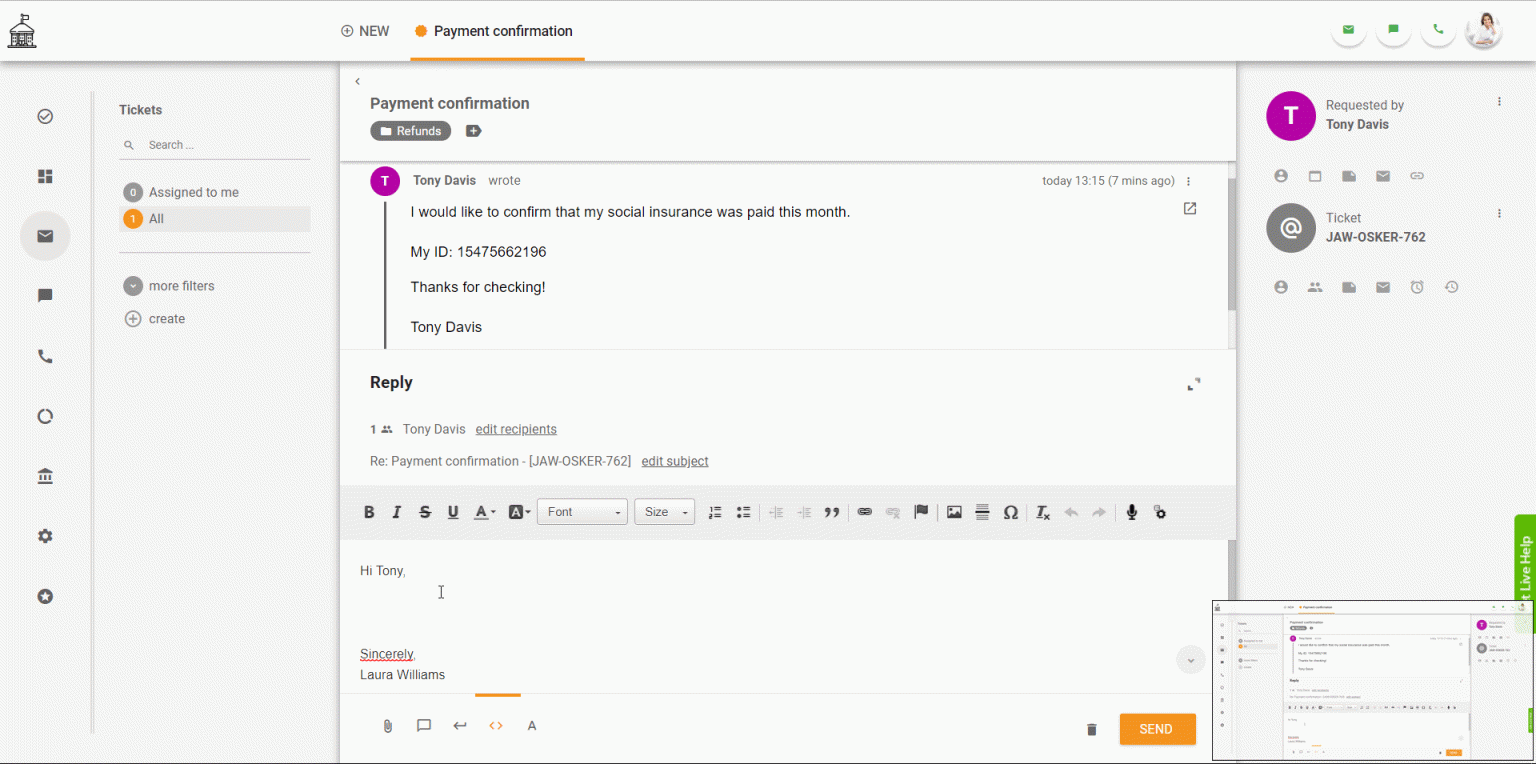Open the Size dropdown

click(664, 512)
